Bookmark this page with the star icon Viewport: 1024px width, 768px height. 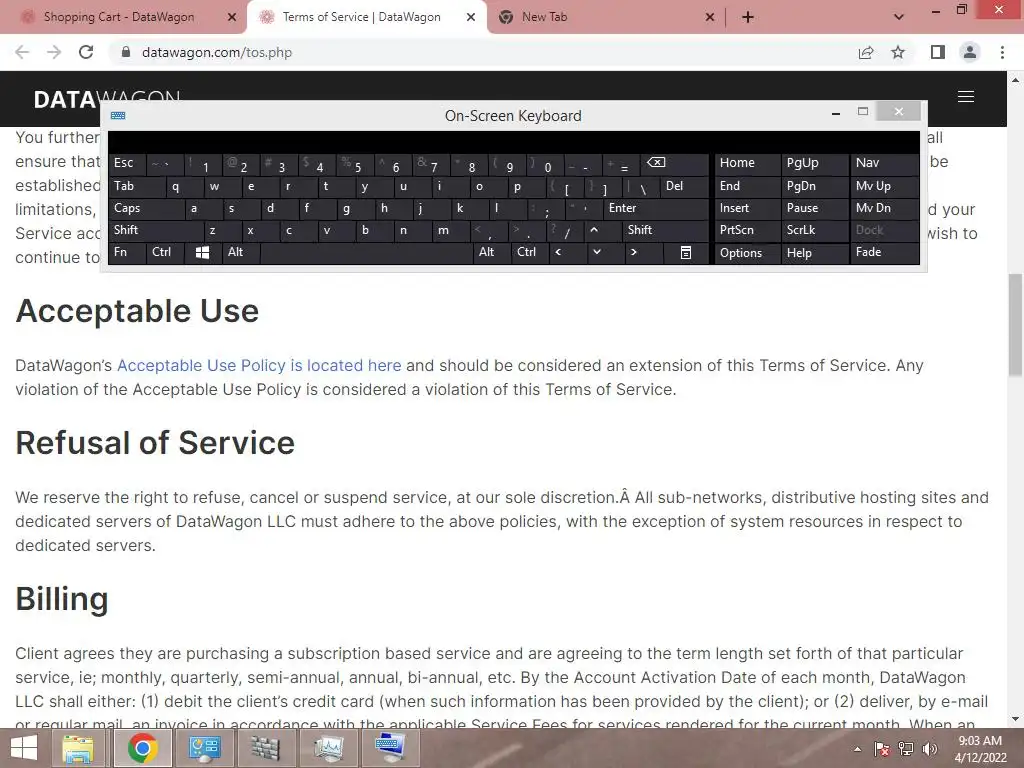(898, 52)
